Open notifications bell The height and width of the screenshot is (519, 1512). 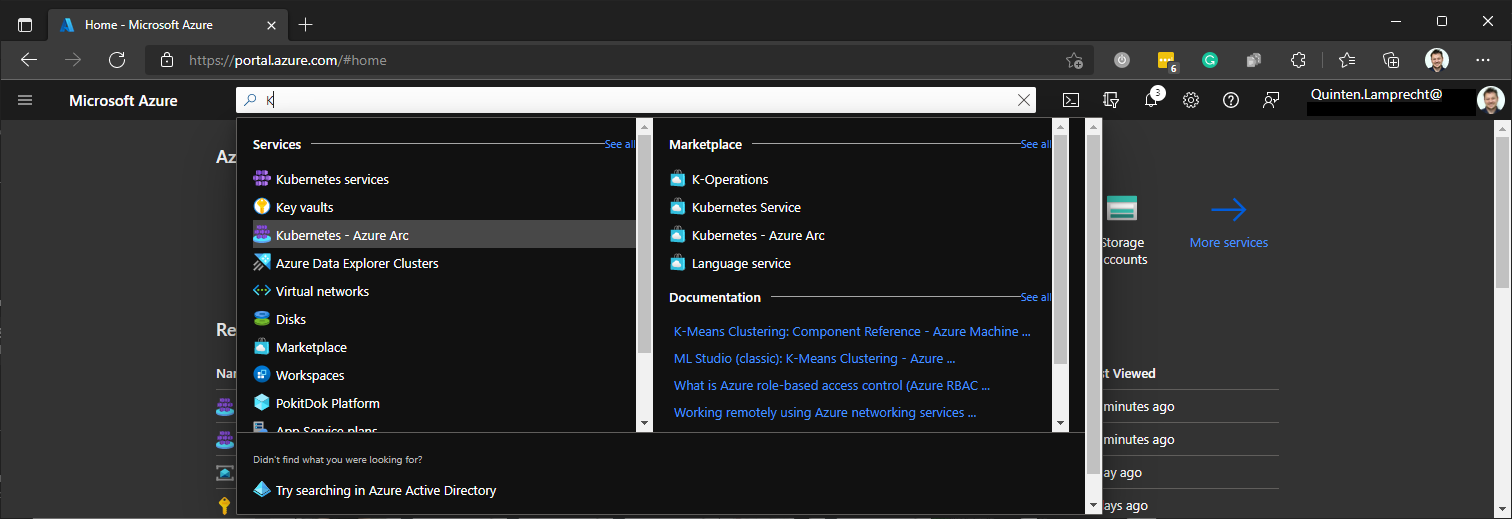point(1151,100)
